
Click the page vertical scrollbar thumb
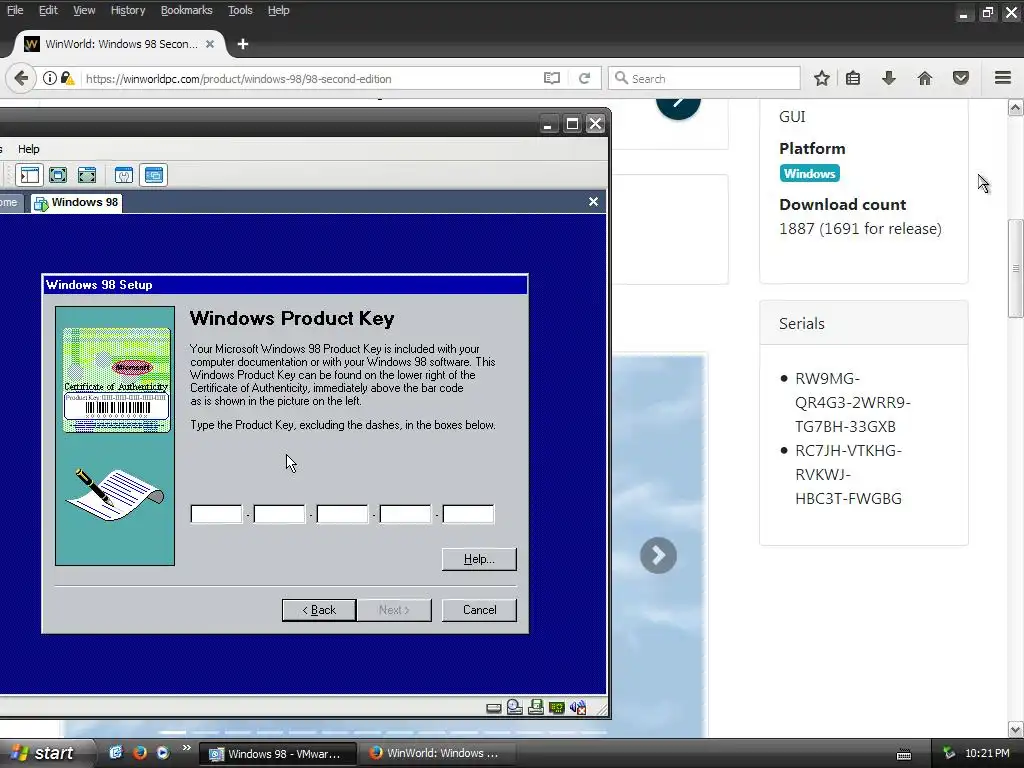[x=1016, y=268]
